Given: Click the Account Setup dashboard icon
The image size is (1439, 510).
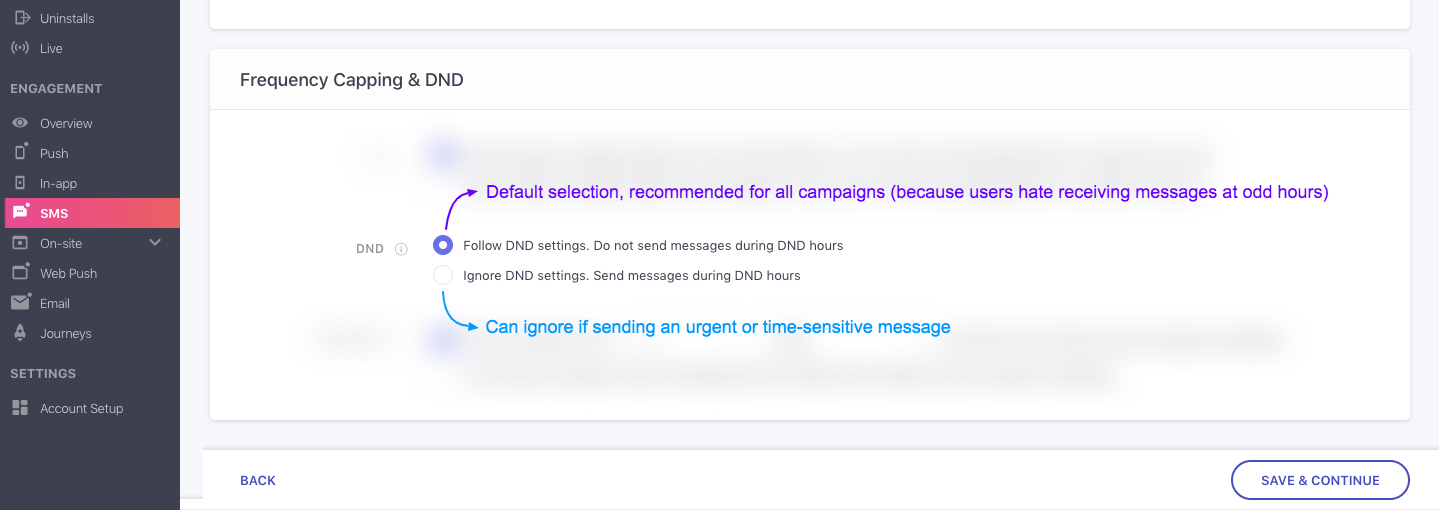Looking at the screenshot, I should click(20, 408).
